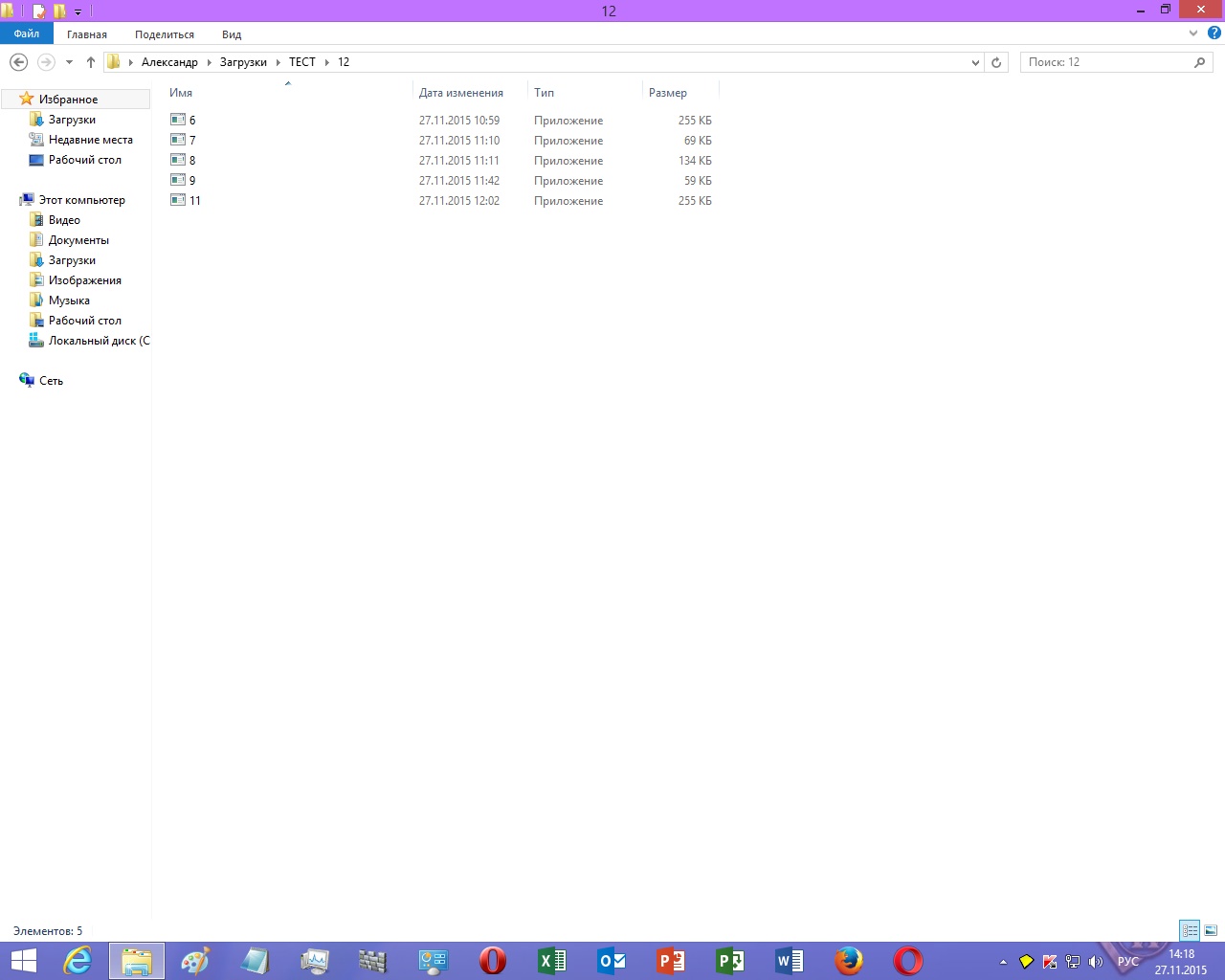Open the address bar history dropdown
The width and height of the screenshot is (1225, 980).
(x=975, y=62)
